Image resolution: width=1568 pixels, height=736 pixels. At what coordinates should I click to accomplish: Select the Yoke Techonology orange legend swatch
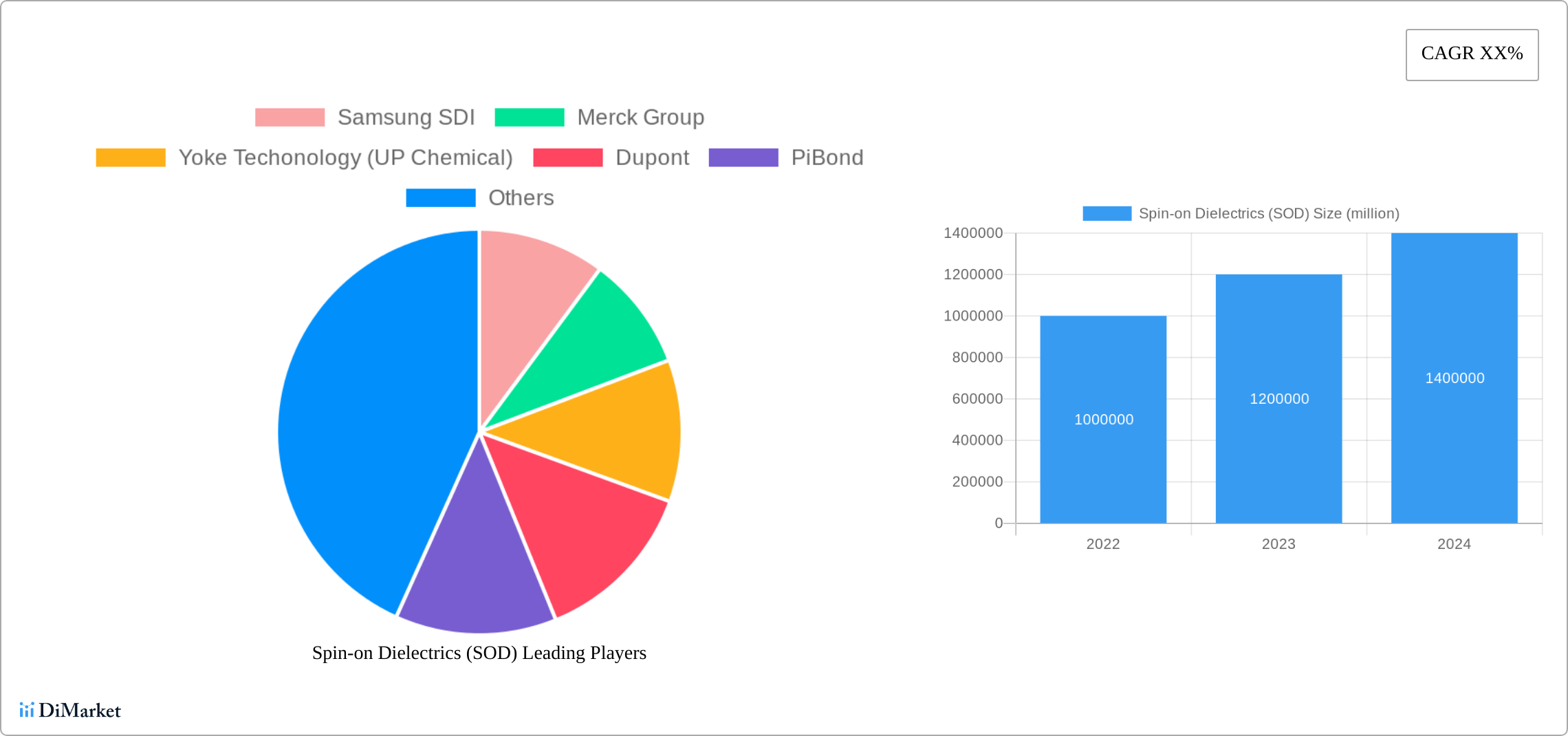click(129, 158)
